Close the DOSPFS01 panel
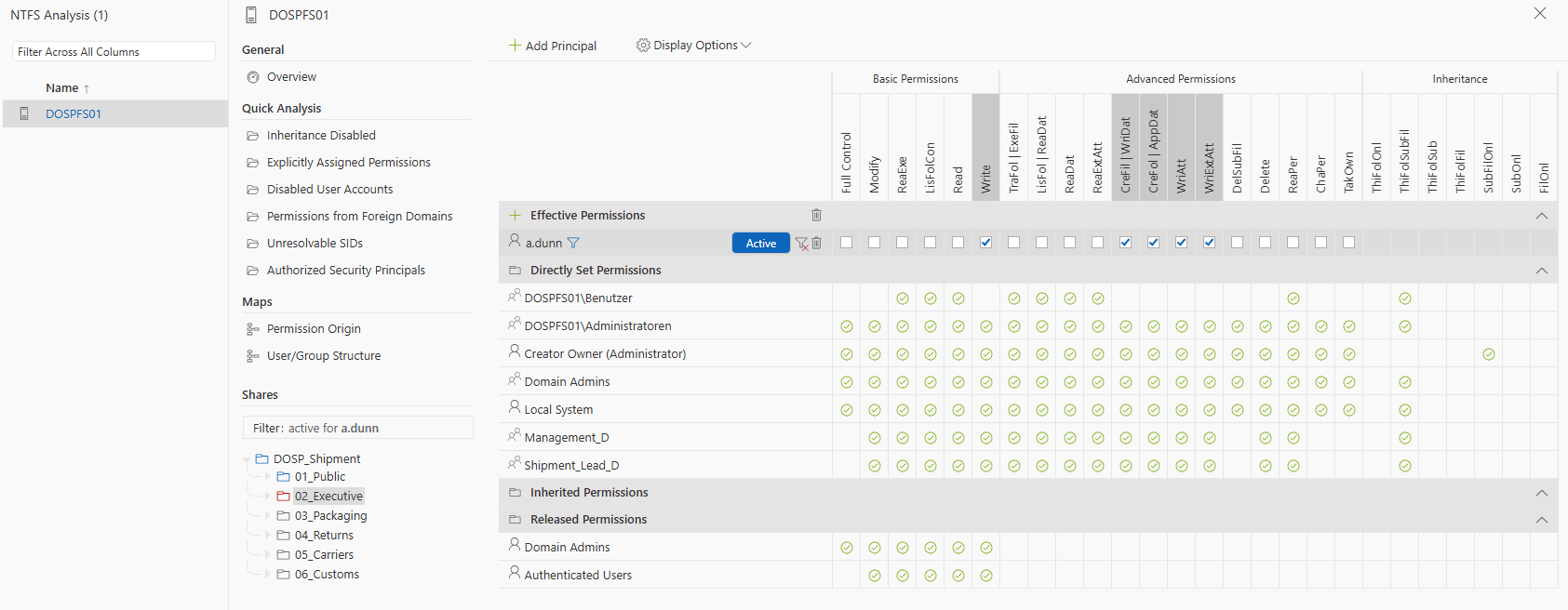 1540,14
